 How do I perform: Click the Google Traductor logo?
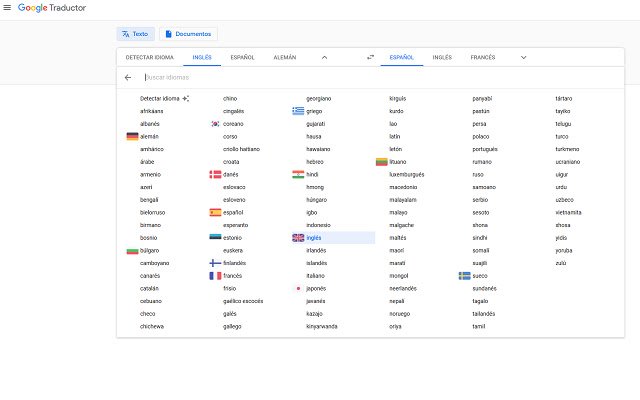click(52, 8)
